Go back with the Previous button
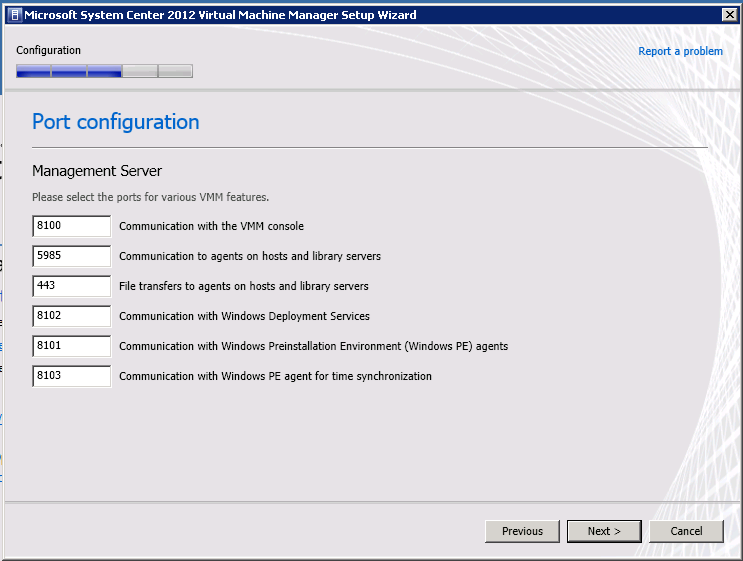 click(x=522, y=531)
